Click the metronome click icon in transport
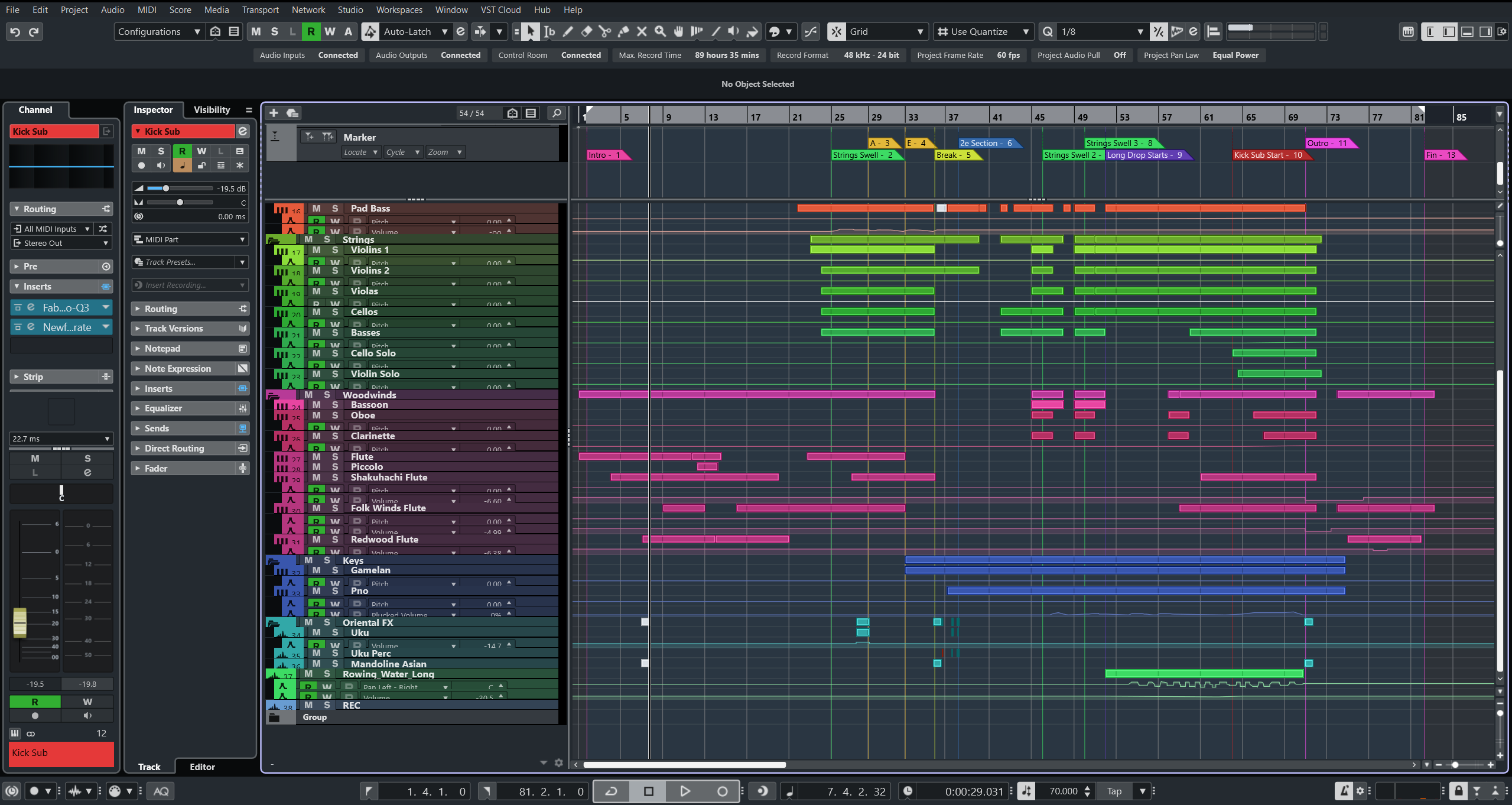This screenshot has width=1512, height=805. coord(1344,791)
